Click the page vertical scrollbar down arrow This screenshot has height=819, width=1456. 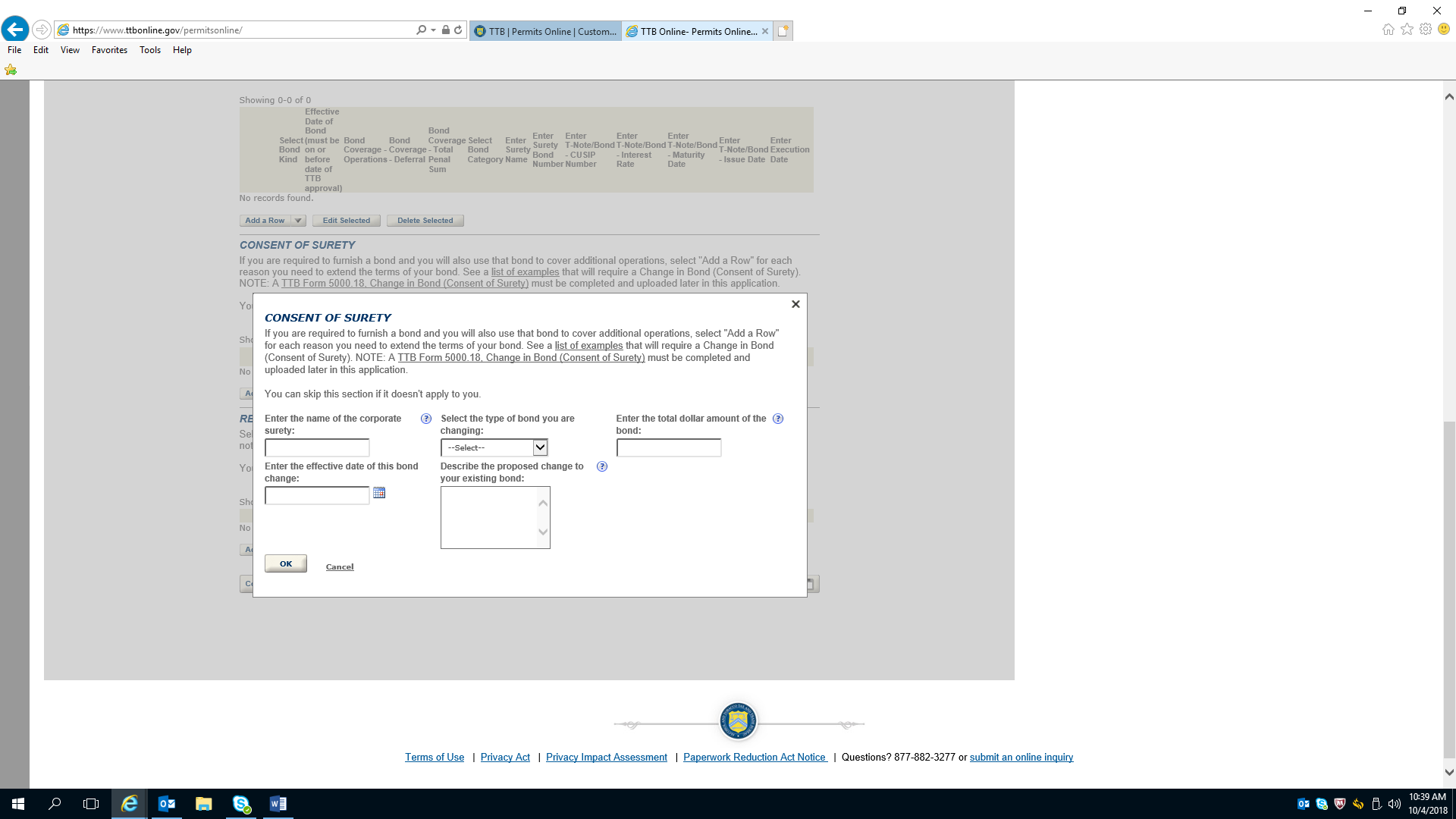click(1449, 773)
